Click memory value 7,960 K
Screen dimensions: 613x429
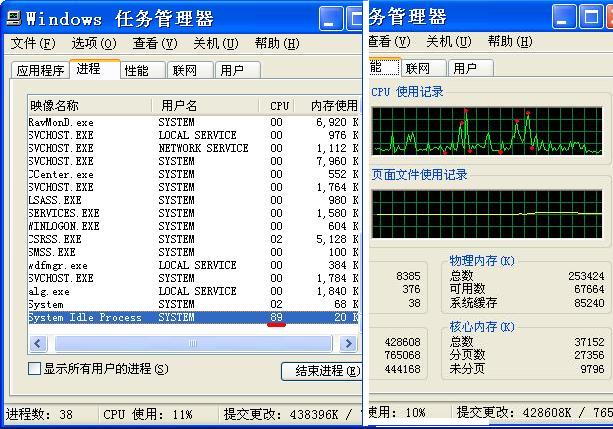coord(337,161)
